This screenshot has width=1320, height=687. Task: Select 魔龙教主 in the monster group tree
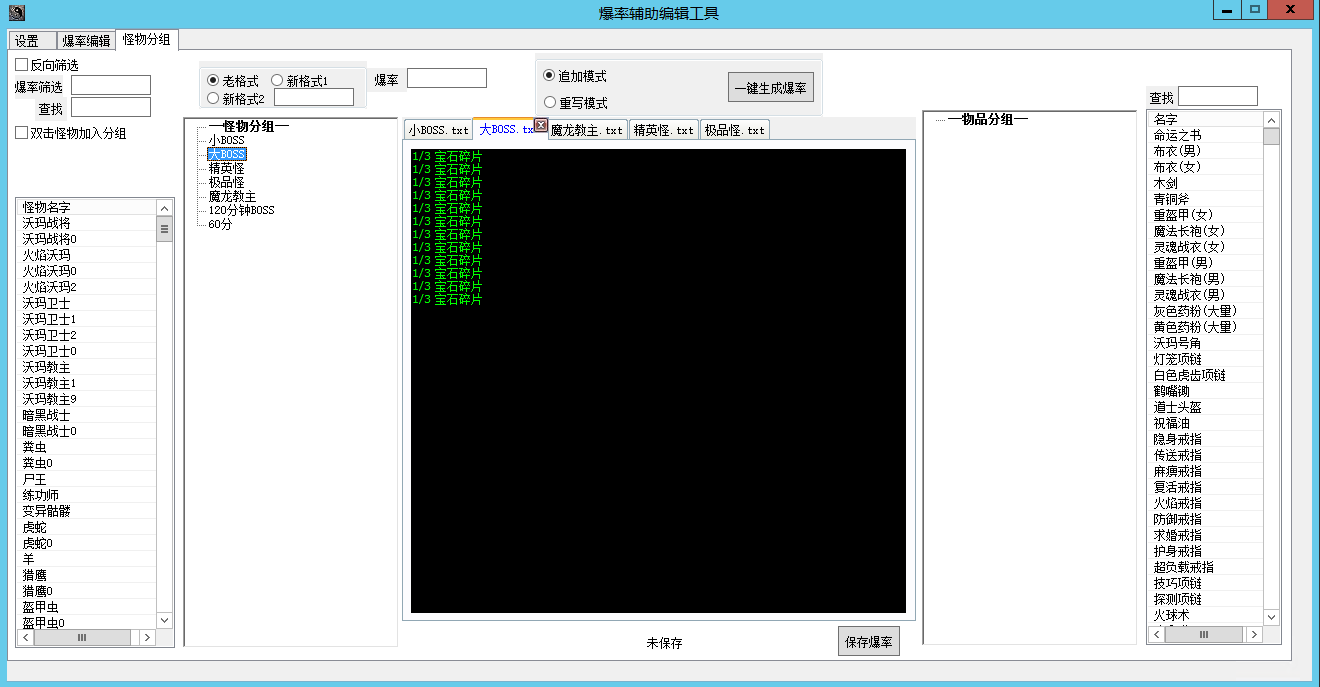click(232, 196)
